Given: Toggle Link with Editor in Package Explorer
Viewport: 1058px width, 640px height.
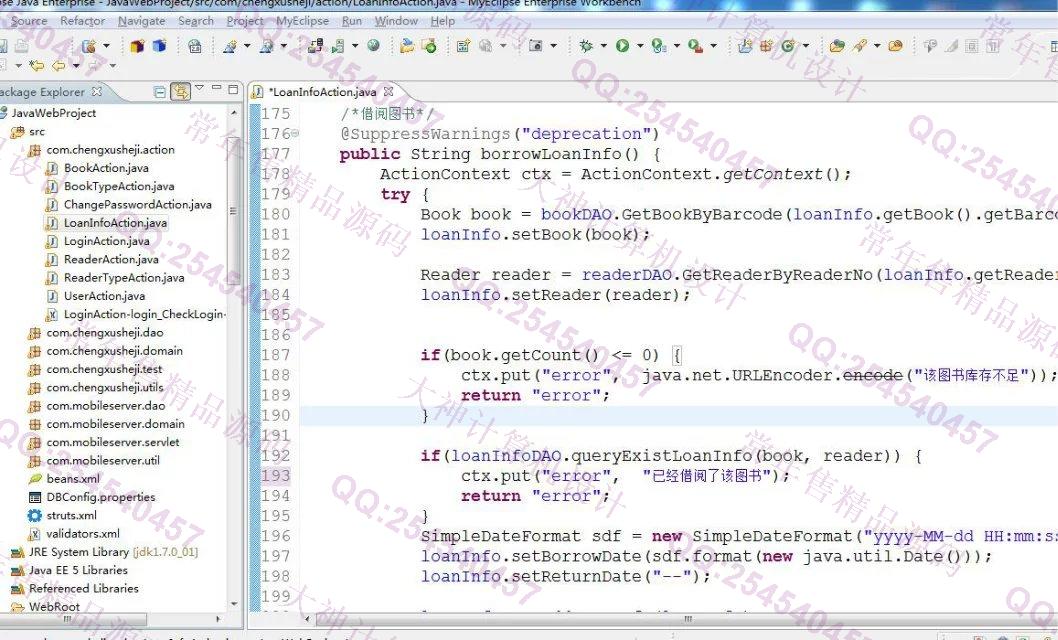Looking at the screenshot, I should (x=180, y=92).
